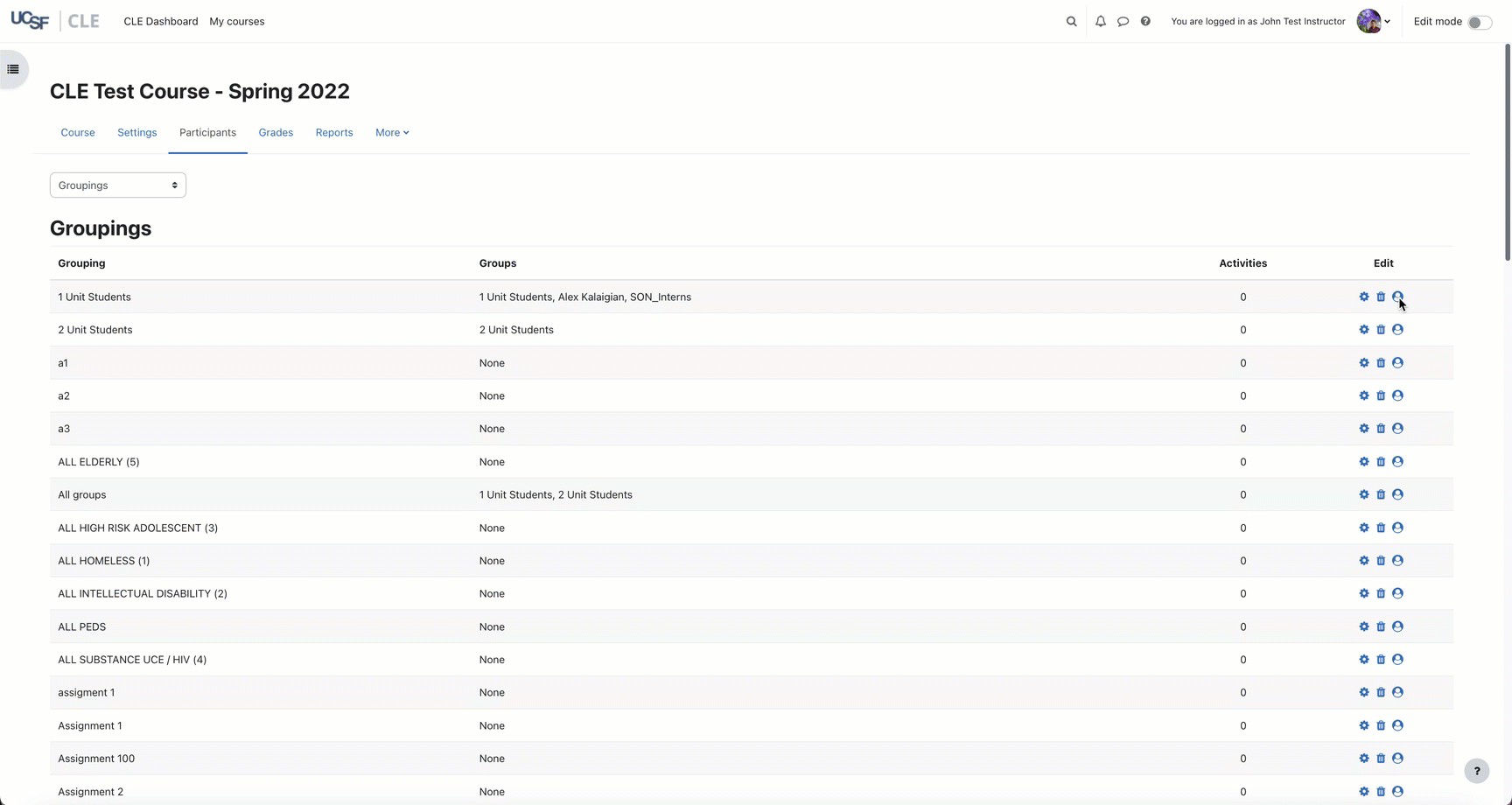Open the Grades tab
1512x805 pixels.
pyautogui.click(x=276, y=133)
